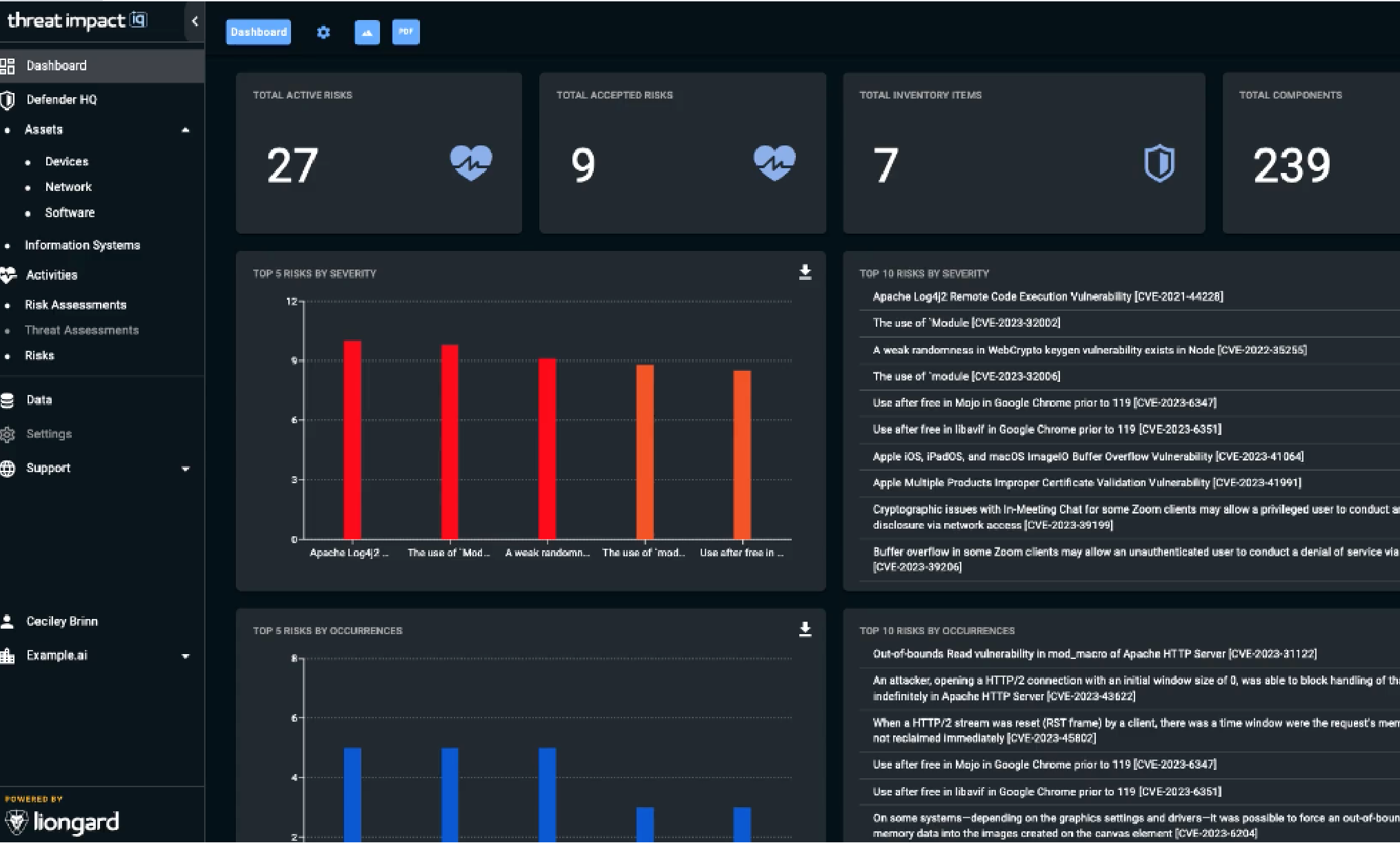Click the Liongard logo in sidebar footer
This screenshot has height=843, width=1400.
(x=62, y=822)
